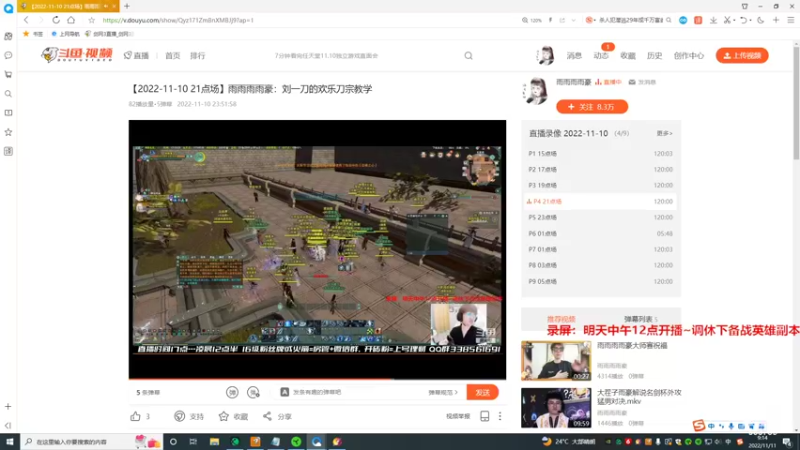The image size is (800, 450).
Task: Click the main video player area
Action: pyautogui.click(x=317, y=249)
